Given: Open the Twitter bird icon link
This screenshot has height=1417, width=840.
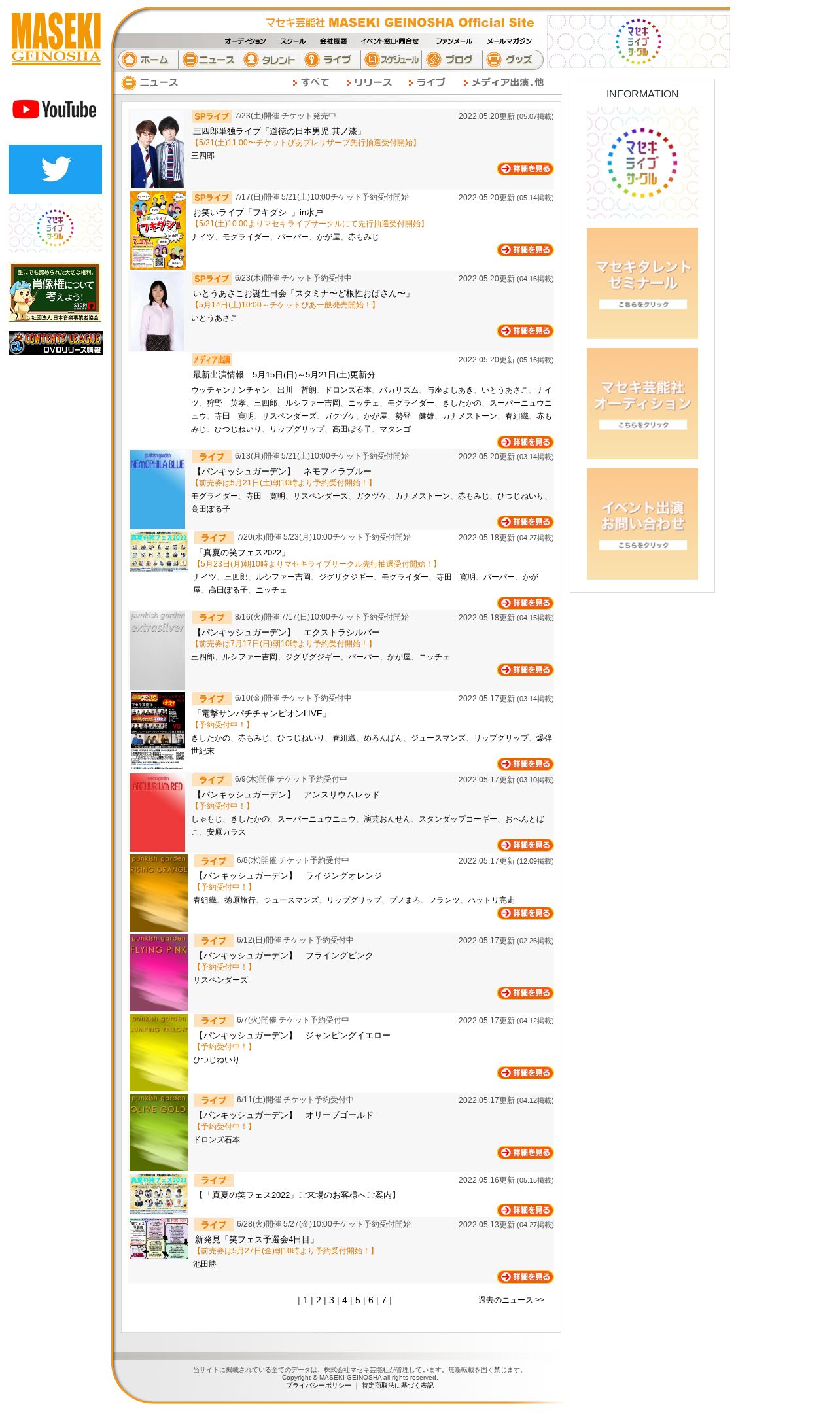Looking at the screenshot, I should [55, 169].
